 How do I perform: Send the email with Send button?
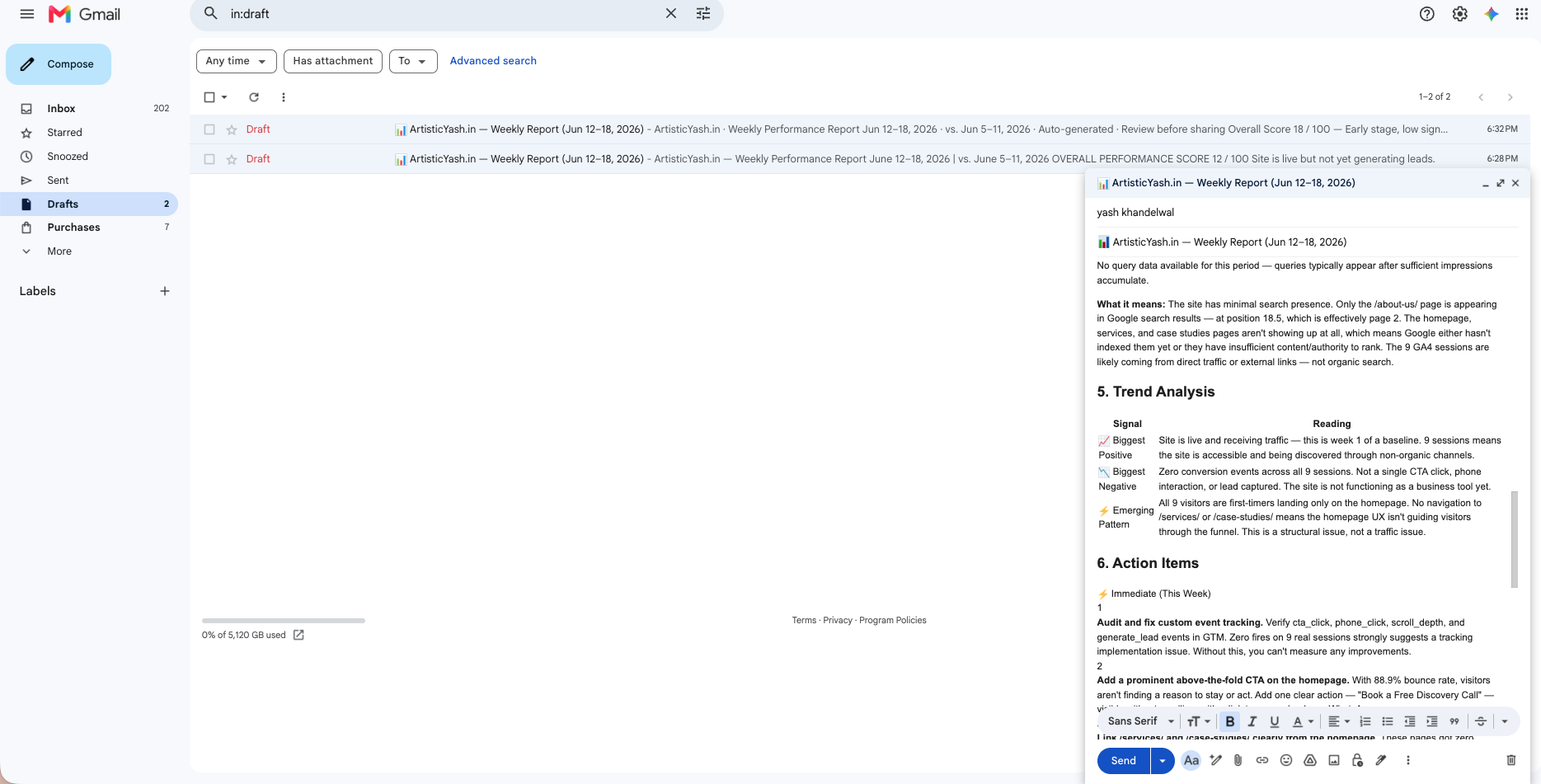[x=1123, y=760]
